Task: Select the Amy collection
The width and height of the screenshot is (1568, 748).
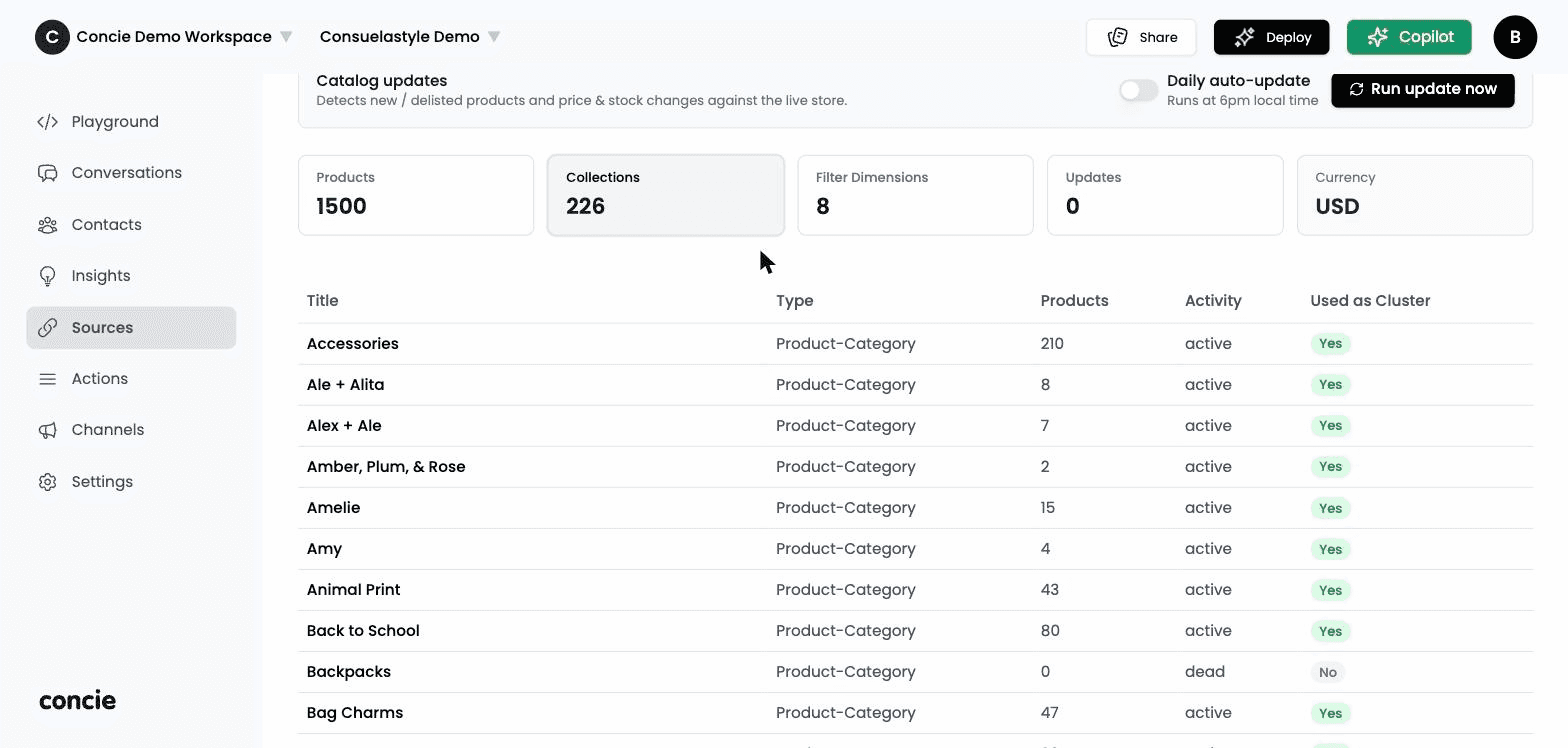Action: point(325,549)
